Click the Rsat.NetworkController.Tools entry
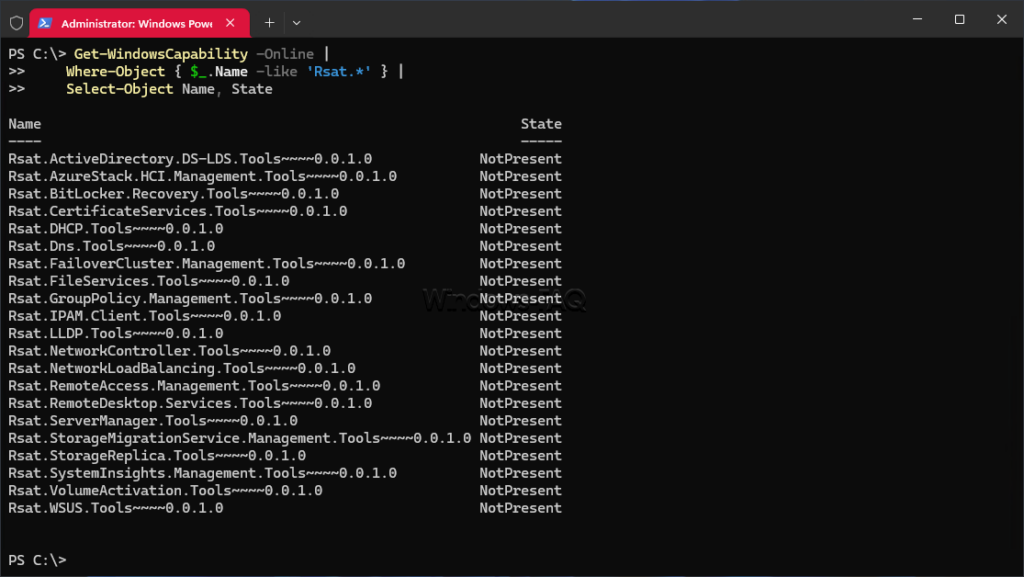Viewport: 1024px width, 577px height. [x=170, y=351]
